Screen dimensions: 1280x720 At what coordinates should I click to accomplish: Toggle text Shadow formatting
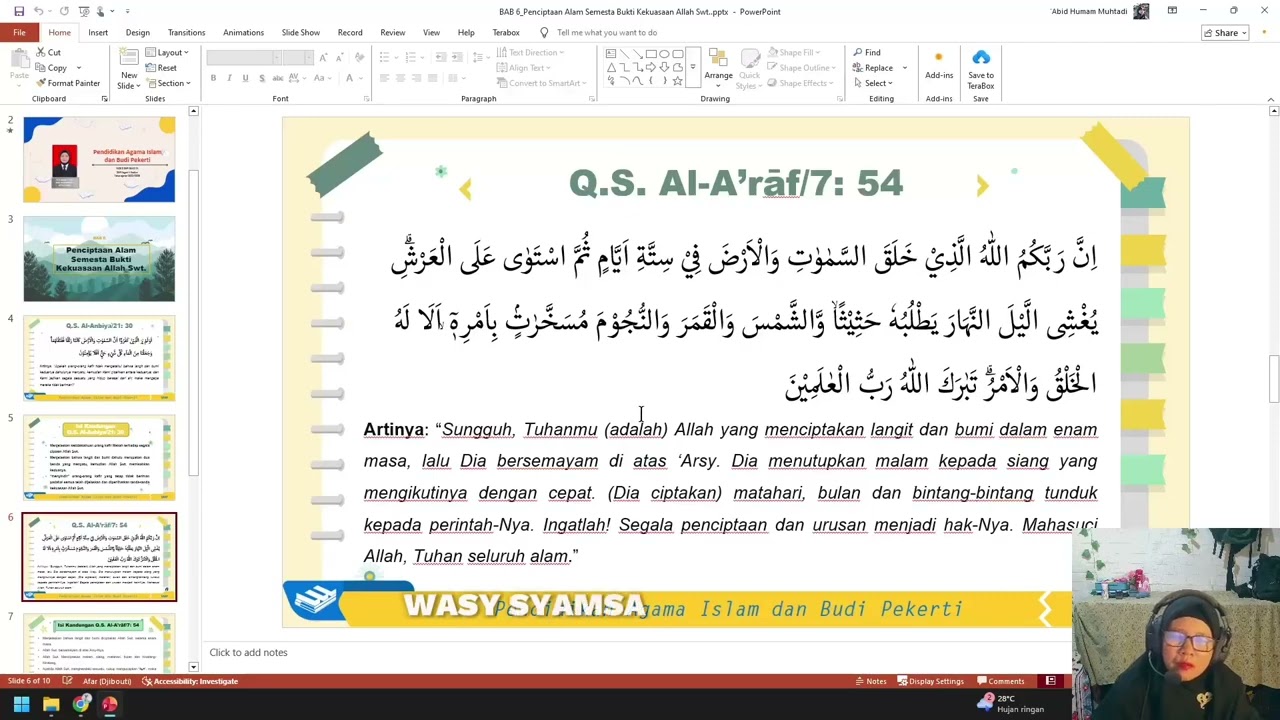(261, 78)
